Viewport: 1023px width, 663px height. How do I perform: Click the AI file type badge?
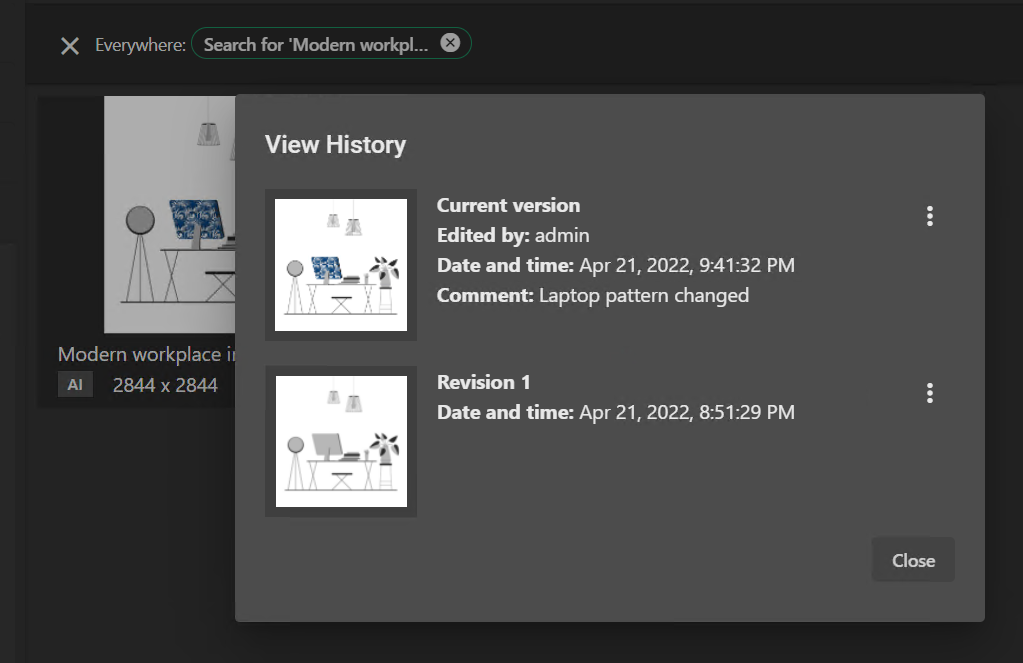coord(75,385)
